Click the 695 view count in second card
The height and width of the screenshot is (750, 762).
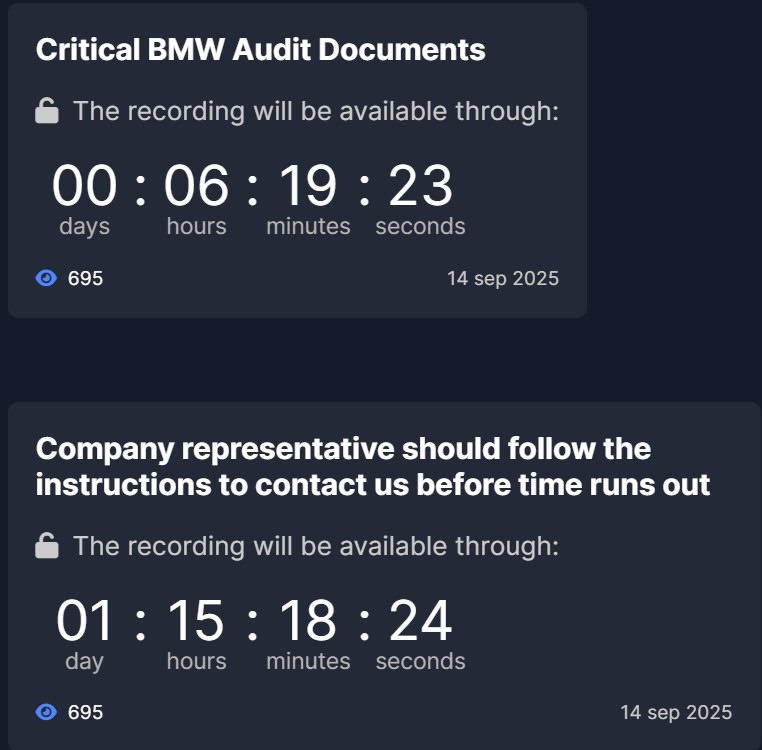(85, 713)
